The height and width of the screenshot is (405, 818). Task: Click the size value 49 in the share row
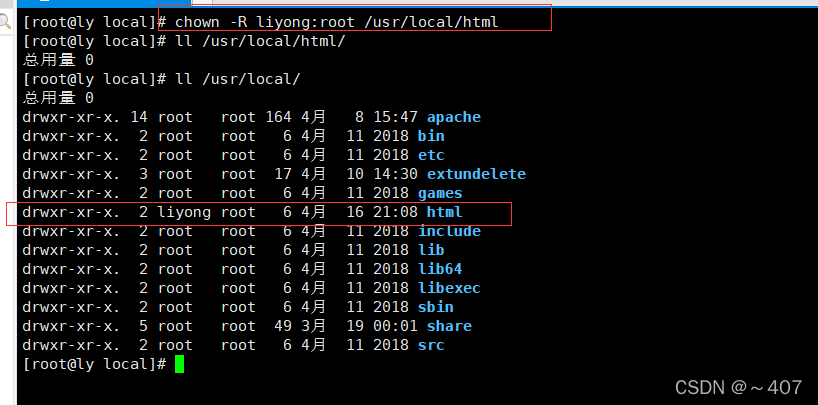point(283,326)
